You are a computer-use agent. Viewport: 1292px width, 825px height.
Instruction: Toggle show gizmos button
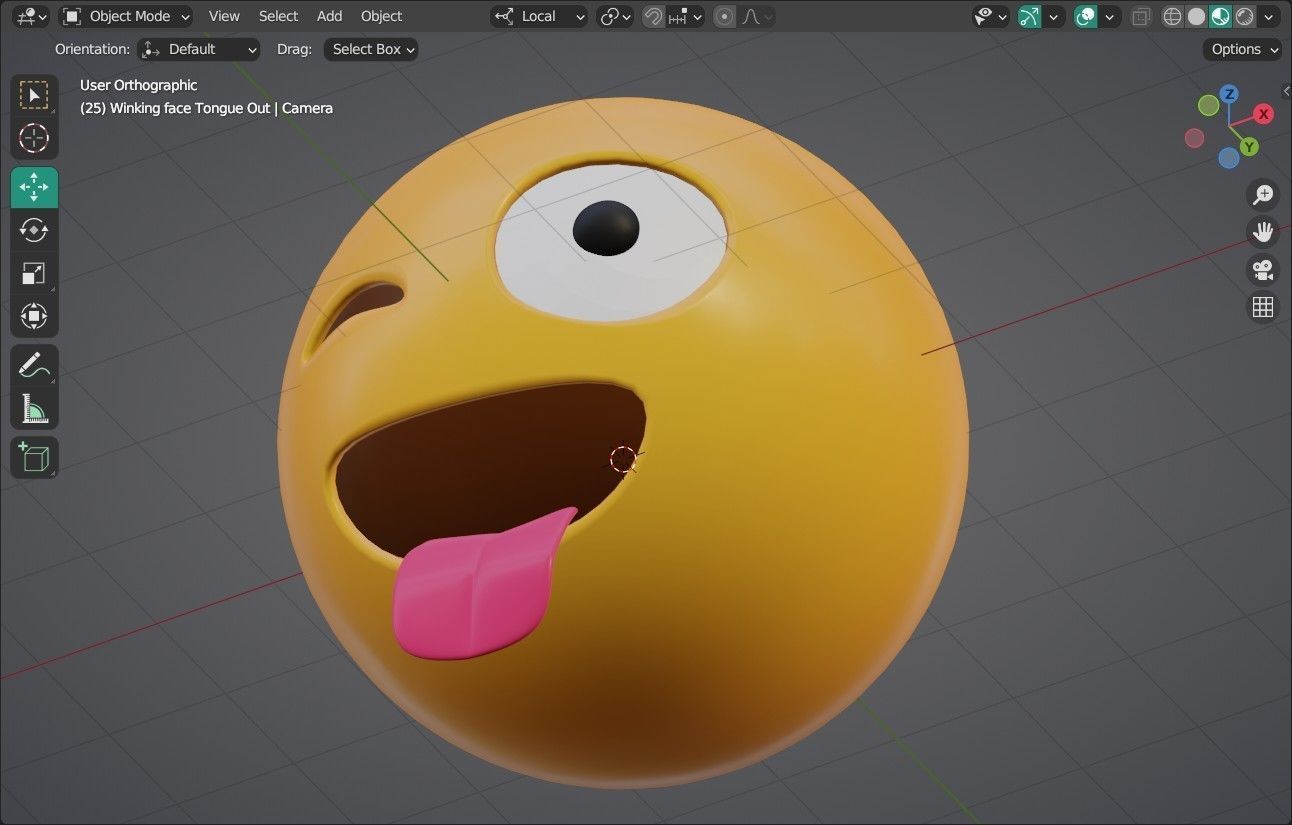[x=1029, y=16]
